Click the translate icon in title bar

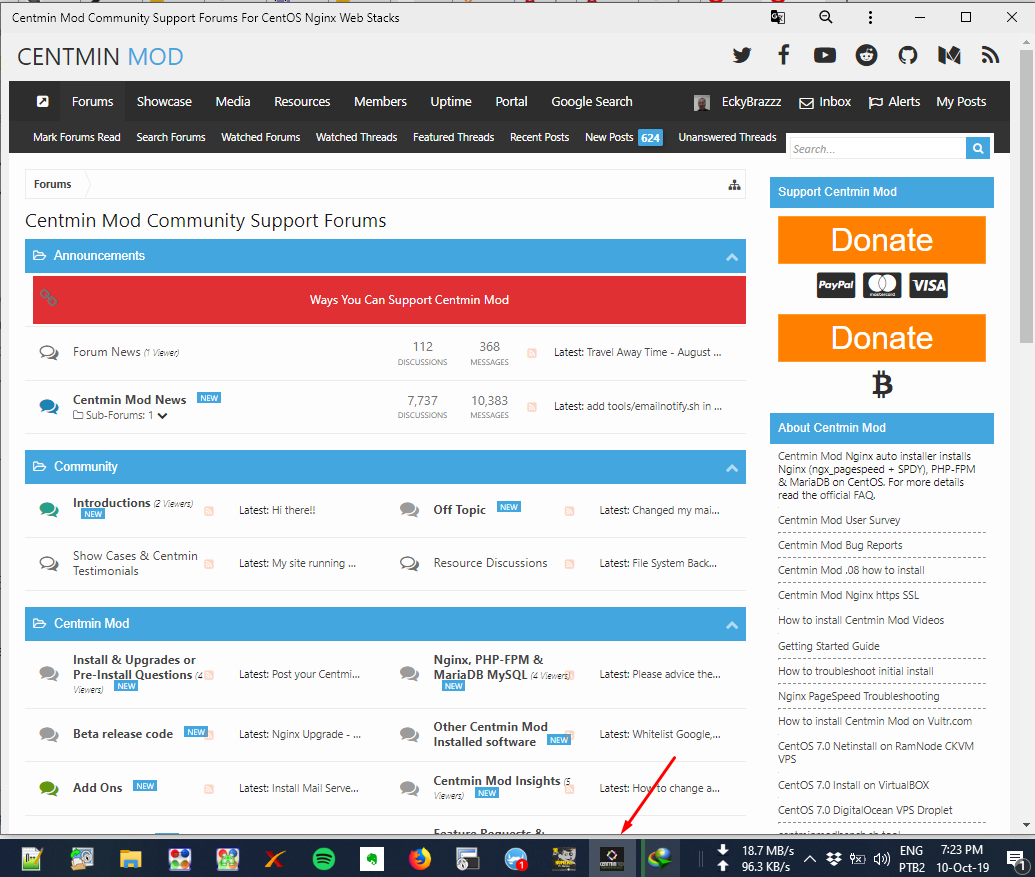[778, 17]
